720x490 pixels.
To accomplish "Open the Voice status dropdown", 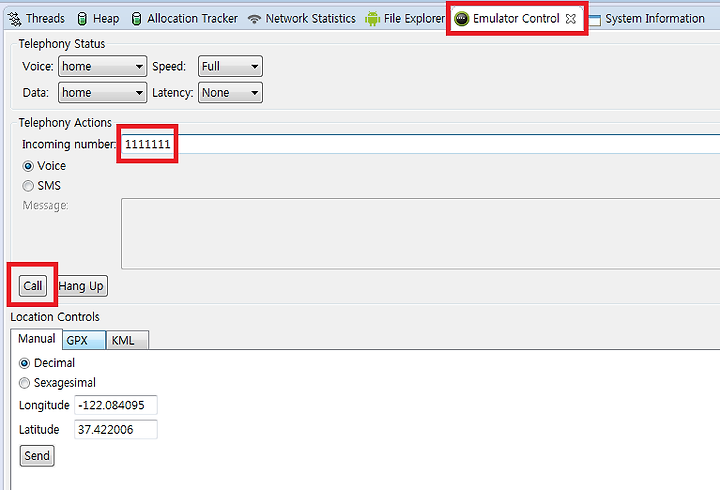I will [x=102, y=66].
